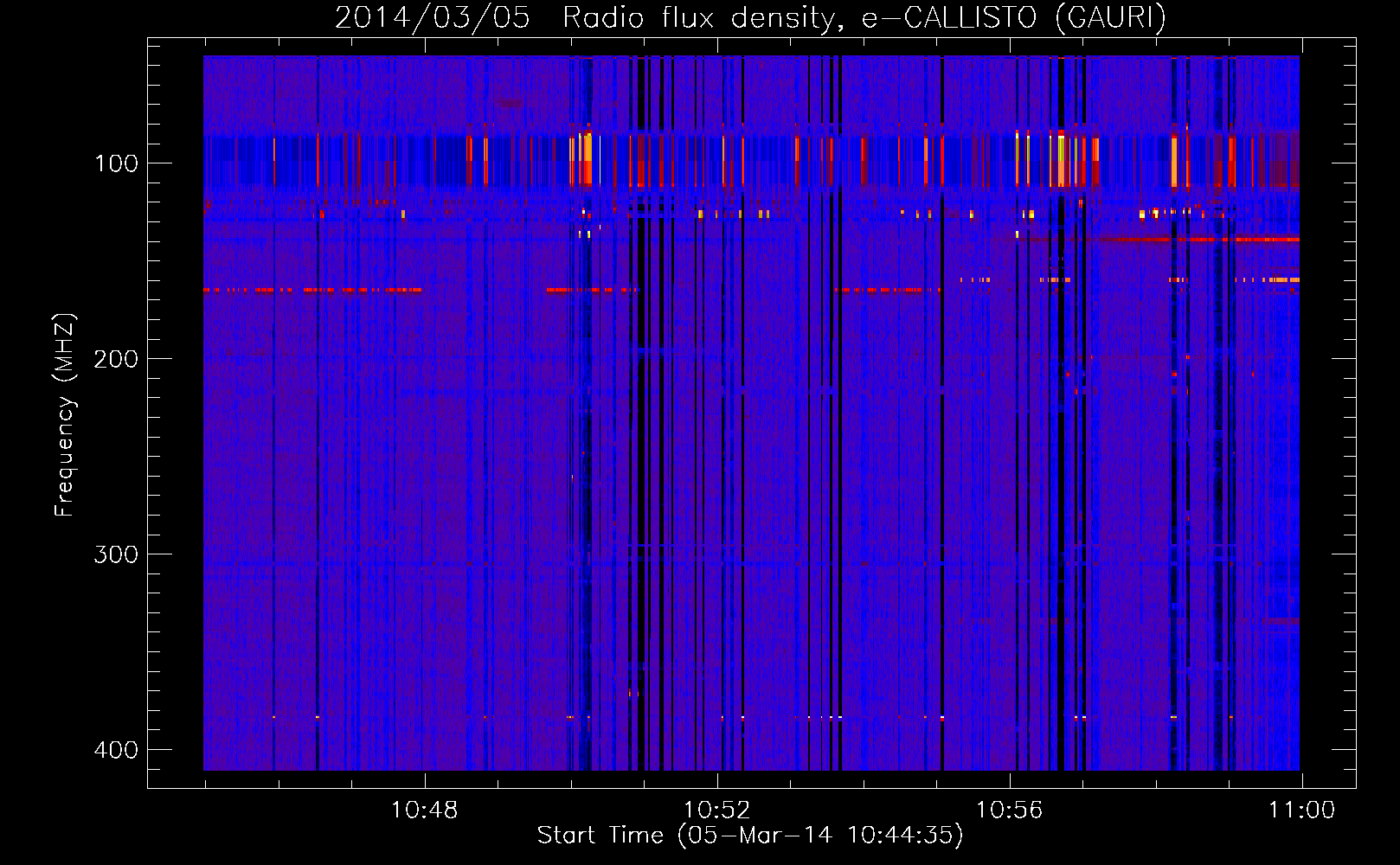The height and width of the screenshot is (865, 1400).
Task: Click the 200 frequency tick label
Action: pos(116,359)
